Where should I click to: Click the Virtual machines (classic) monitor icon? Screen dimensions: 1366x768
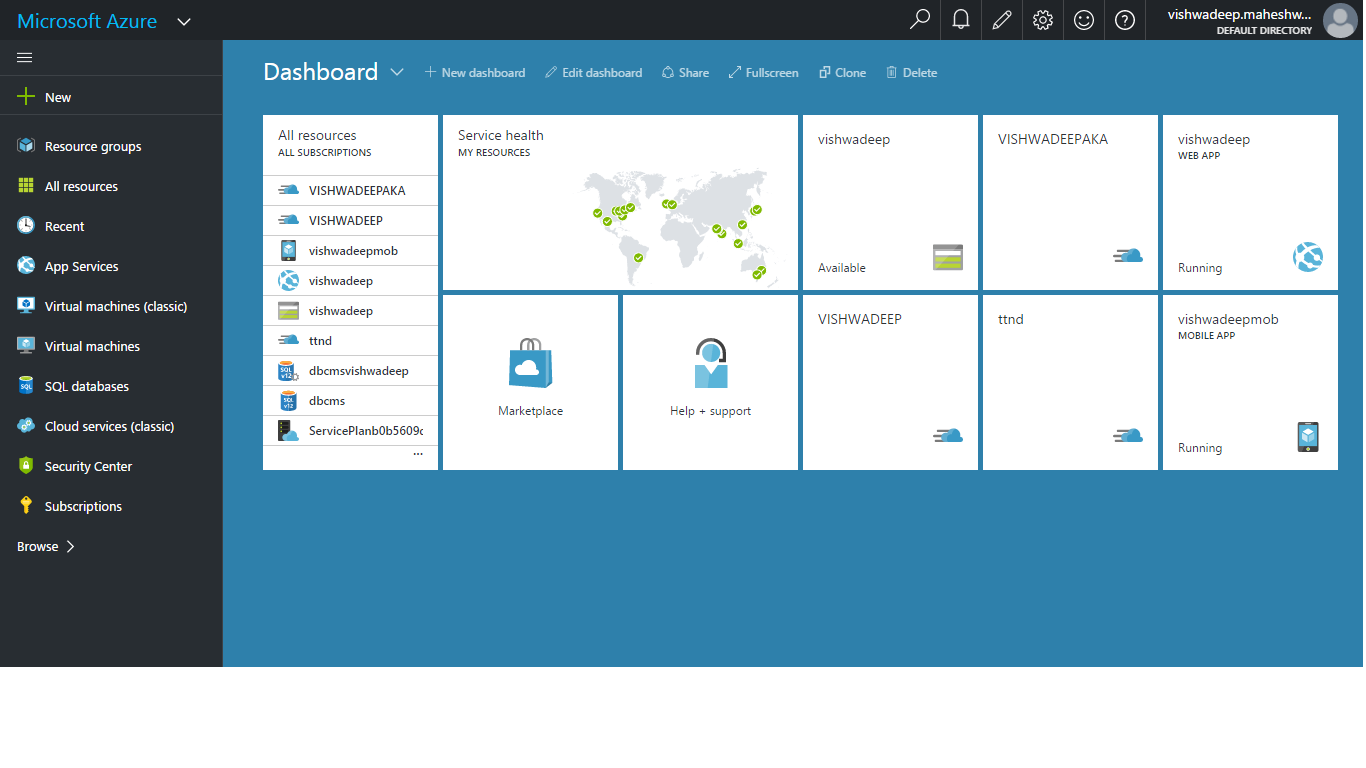pos(26,306)
